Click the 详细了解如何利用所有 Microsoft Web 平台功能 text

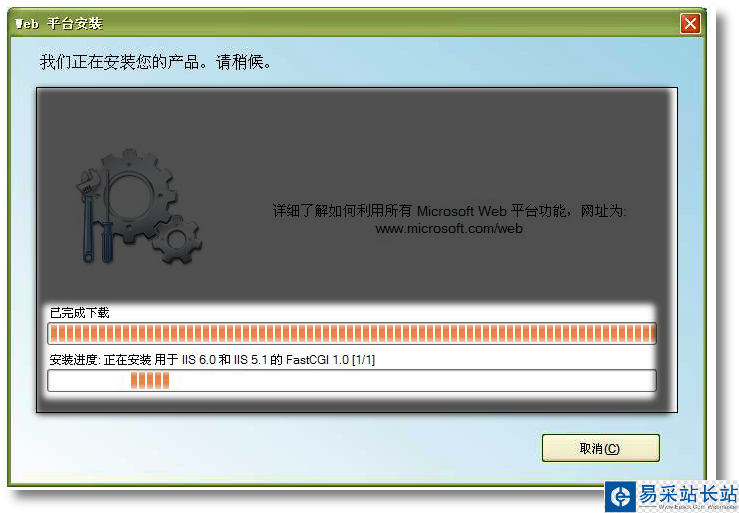point(449,210)
